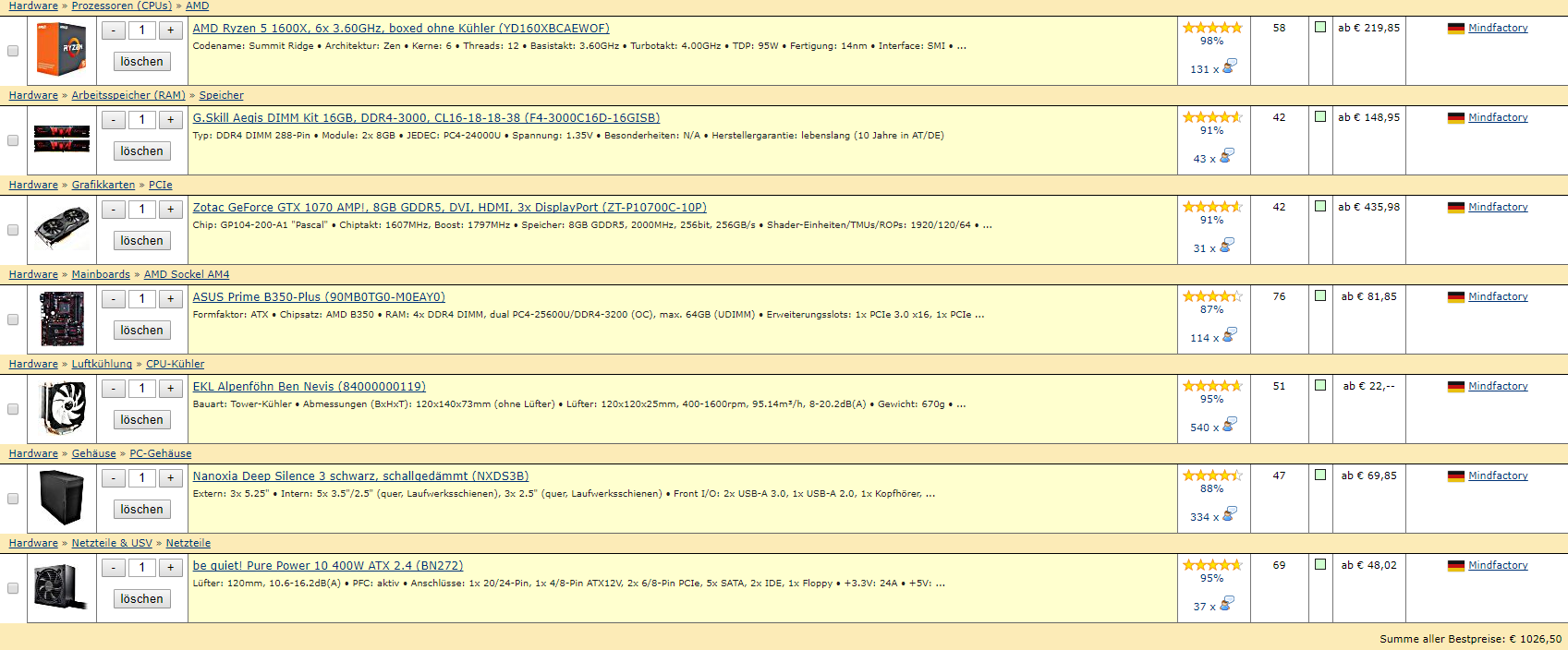
Task: Tick the left selection checkbox for EKL Alpenföhn
Action: pos(13,409)
